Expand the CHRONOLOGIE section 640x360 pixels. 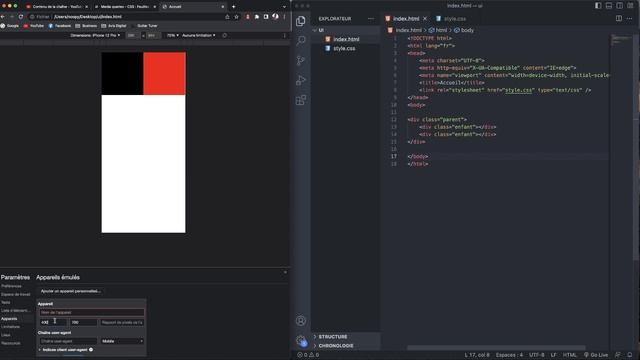point(336,346)
